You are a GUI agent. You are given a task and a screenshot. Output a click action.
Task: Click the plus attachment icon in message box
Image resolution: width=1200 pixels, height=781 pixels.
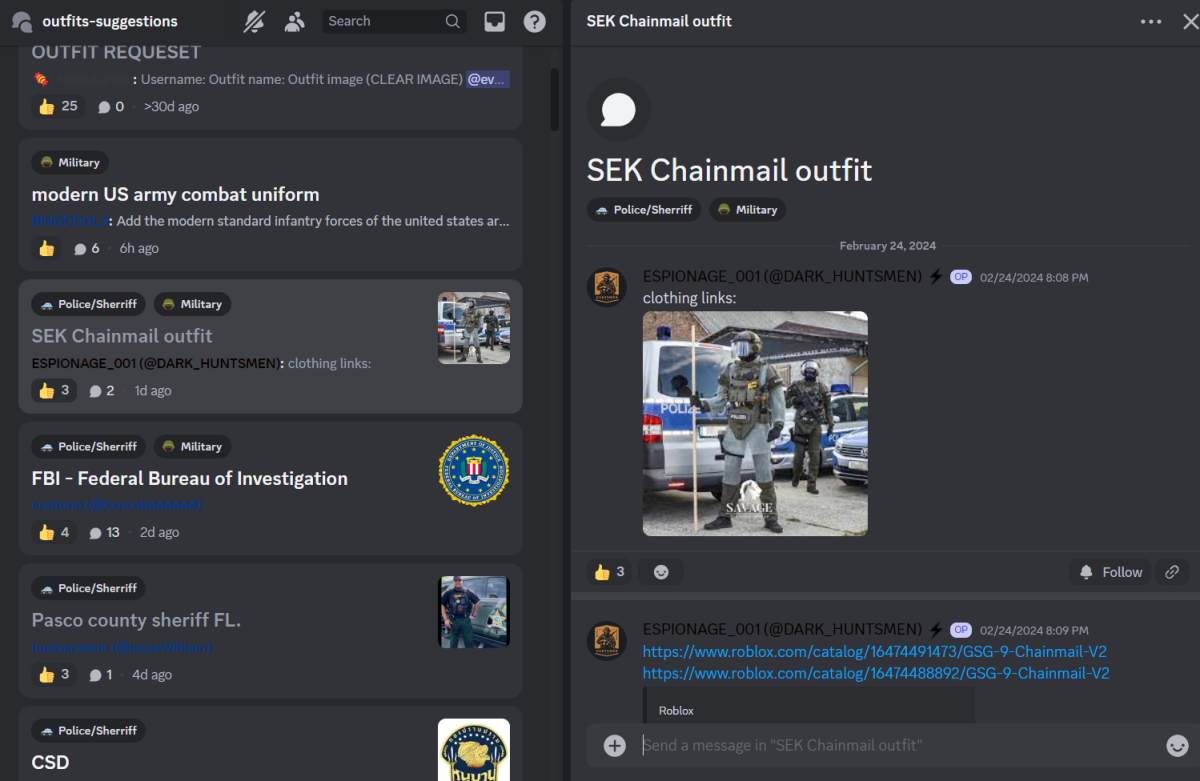(x=615, y=745)
